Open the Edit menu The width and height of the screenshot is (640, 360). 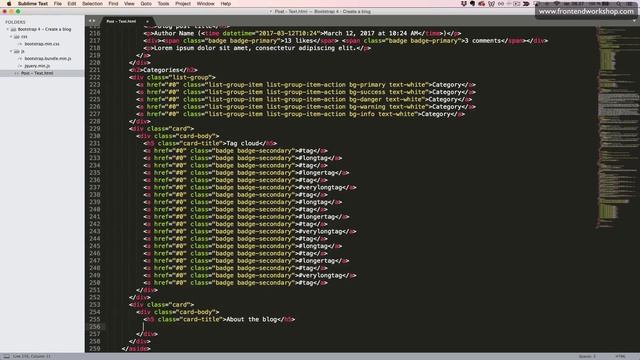[x=72, y=4]
